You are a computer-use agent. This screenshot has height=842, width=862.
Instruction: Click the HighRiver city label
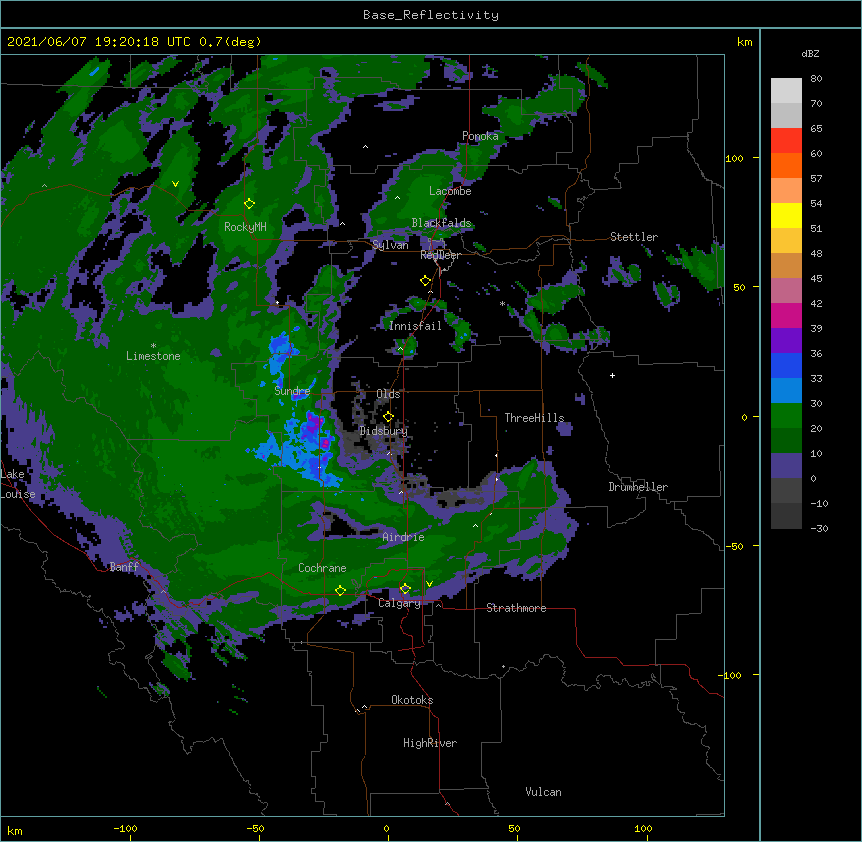click(430, 743)
